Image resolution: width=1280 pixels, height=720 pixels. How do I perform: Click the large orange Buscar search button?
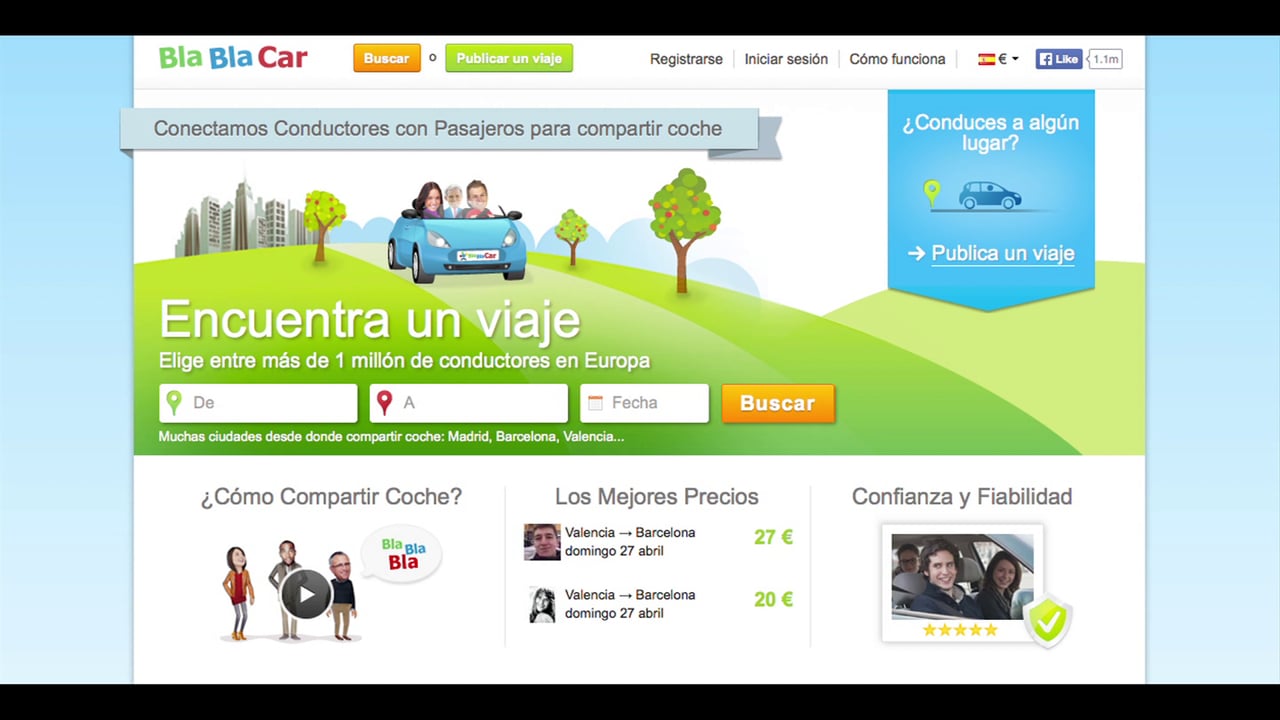tap(778, 403)
